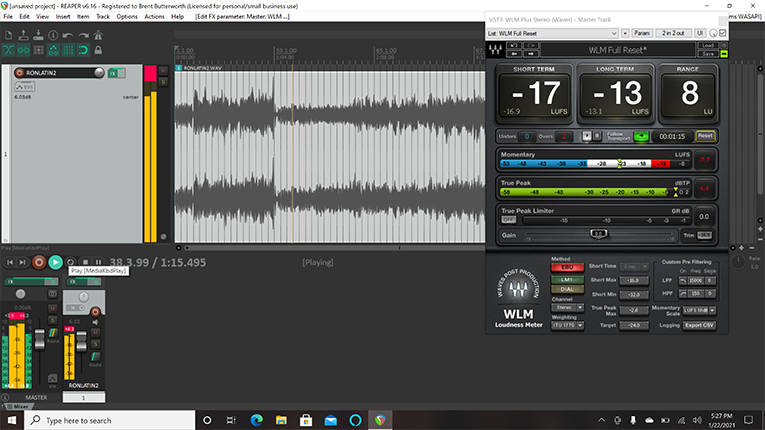
Task: Move the WLM Gain slider handle
Action: click(599, 234)
